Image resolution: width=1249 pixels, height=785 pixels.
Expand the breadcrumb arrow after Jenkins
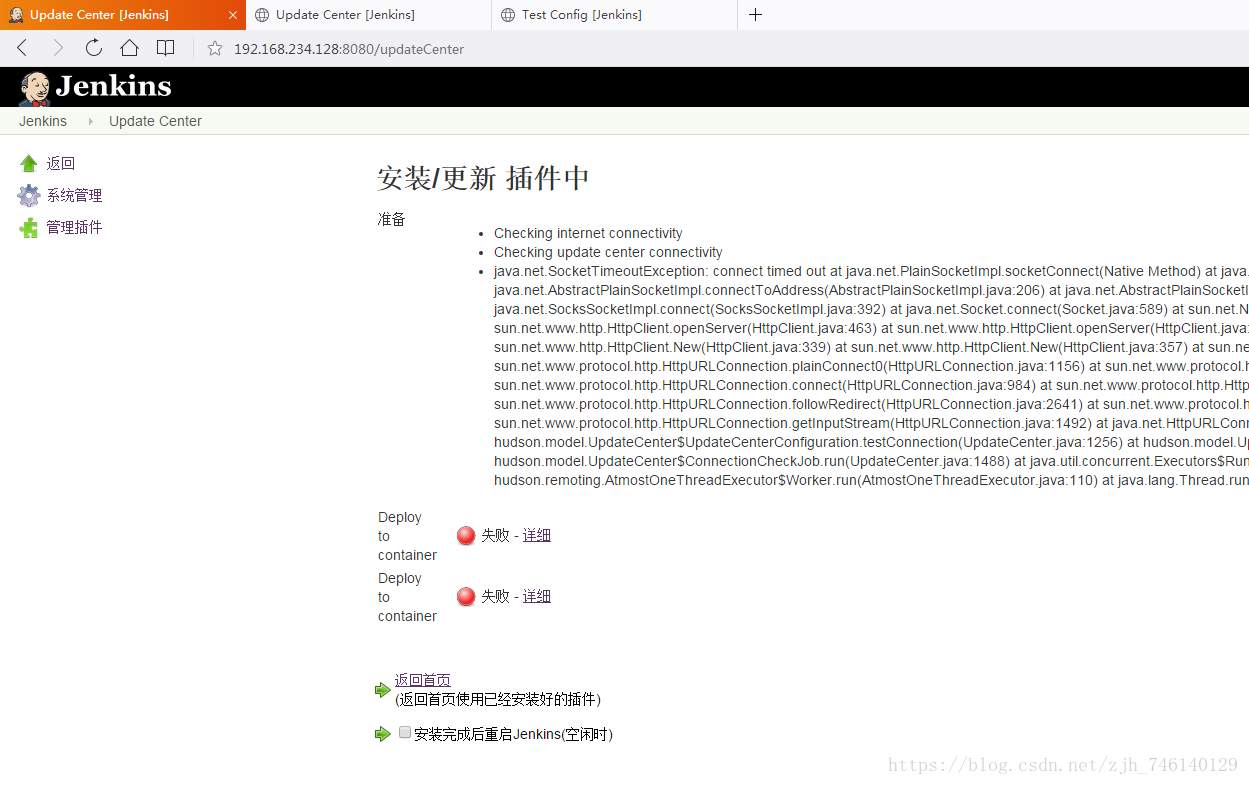coord(90,121)
